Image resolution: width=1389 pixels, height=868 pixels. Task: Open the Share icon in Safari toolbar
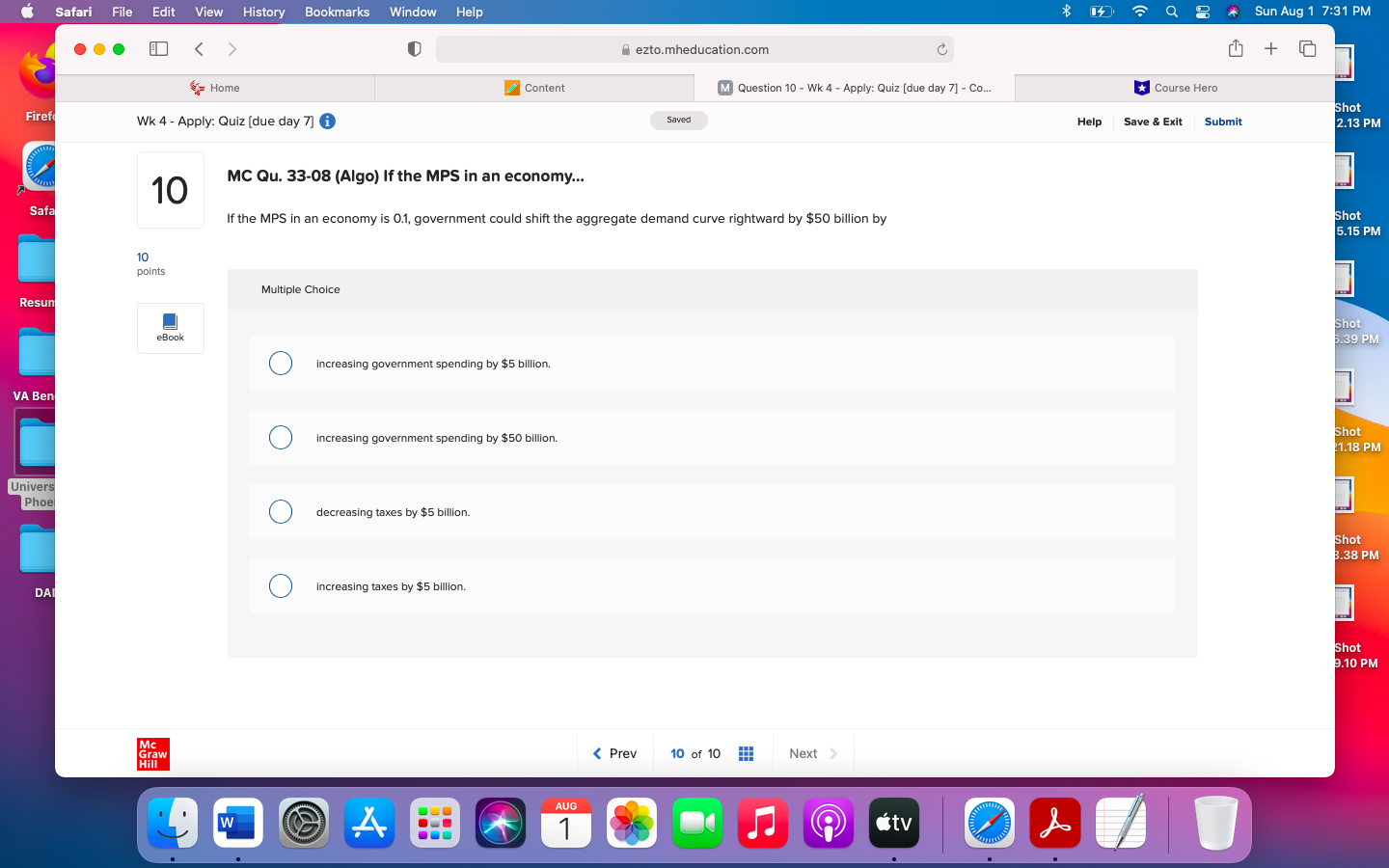pos(1236,48)
